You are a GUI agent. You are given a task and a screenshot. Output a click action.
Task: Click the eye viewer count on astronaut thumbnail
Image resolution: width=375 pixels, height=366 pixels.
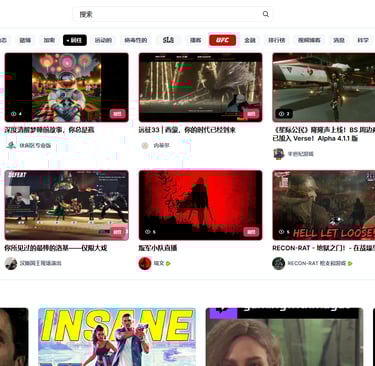point(16,114)
